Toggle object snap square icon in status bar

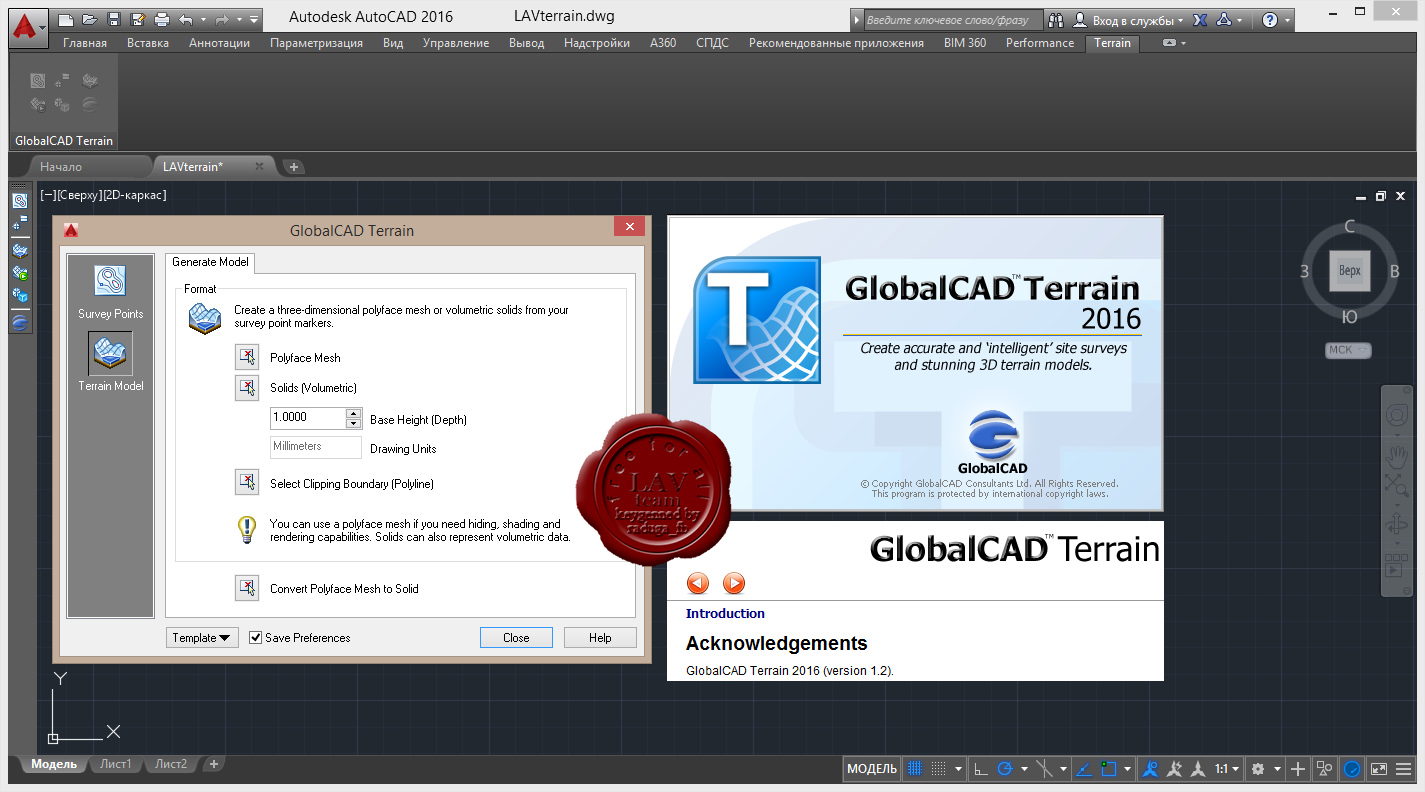(x=1108, y=769)
